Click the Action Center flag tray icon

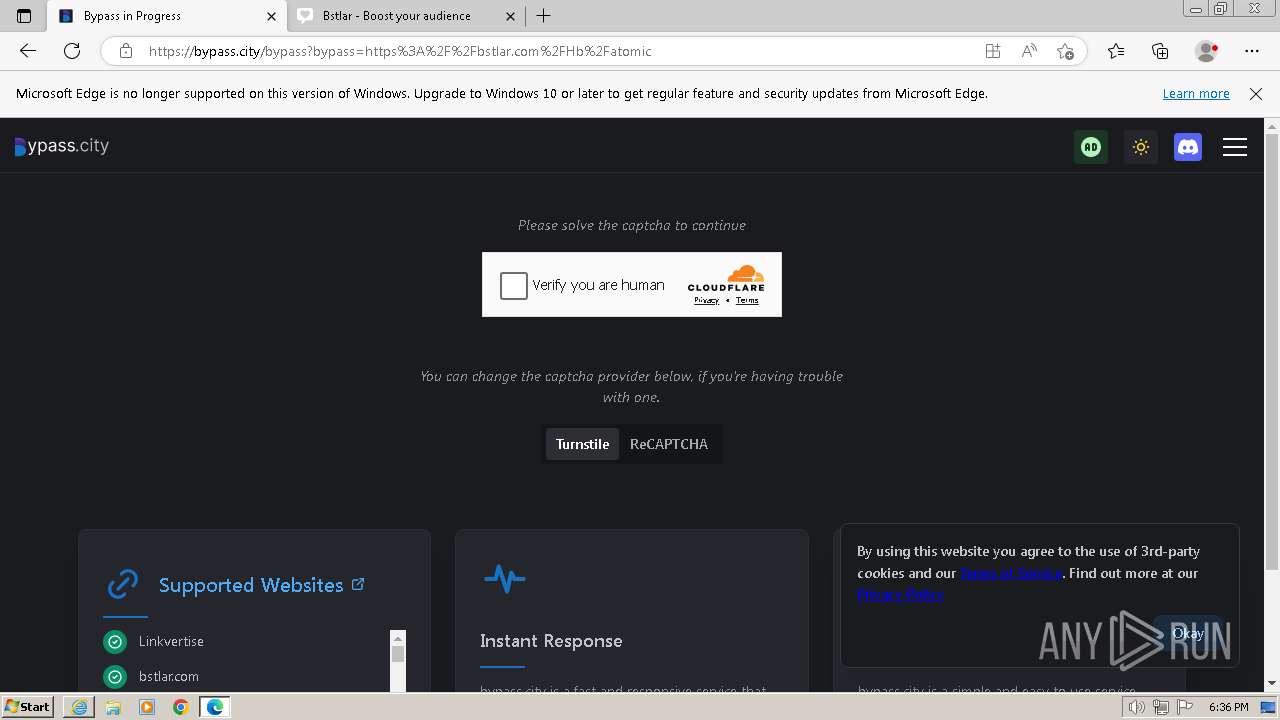click(x=1184, y=708)
